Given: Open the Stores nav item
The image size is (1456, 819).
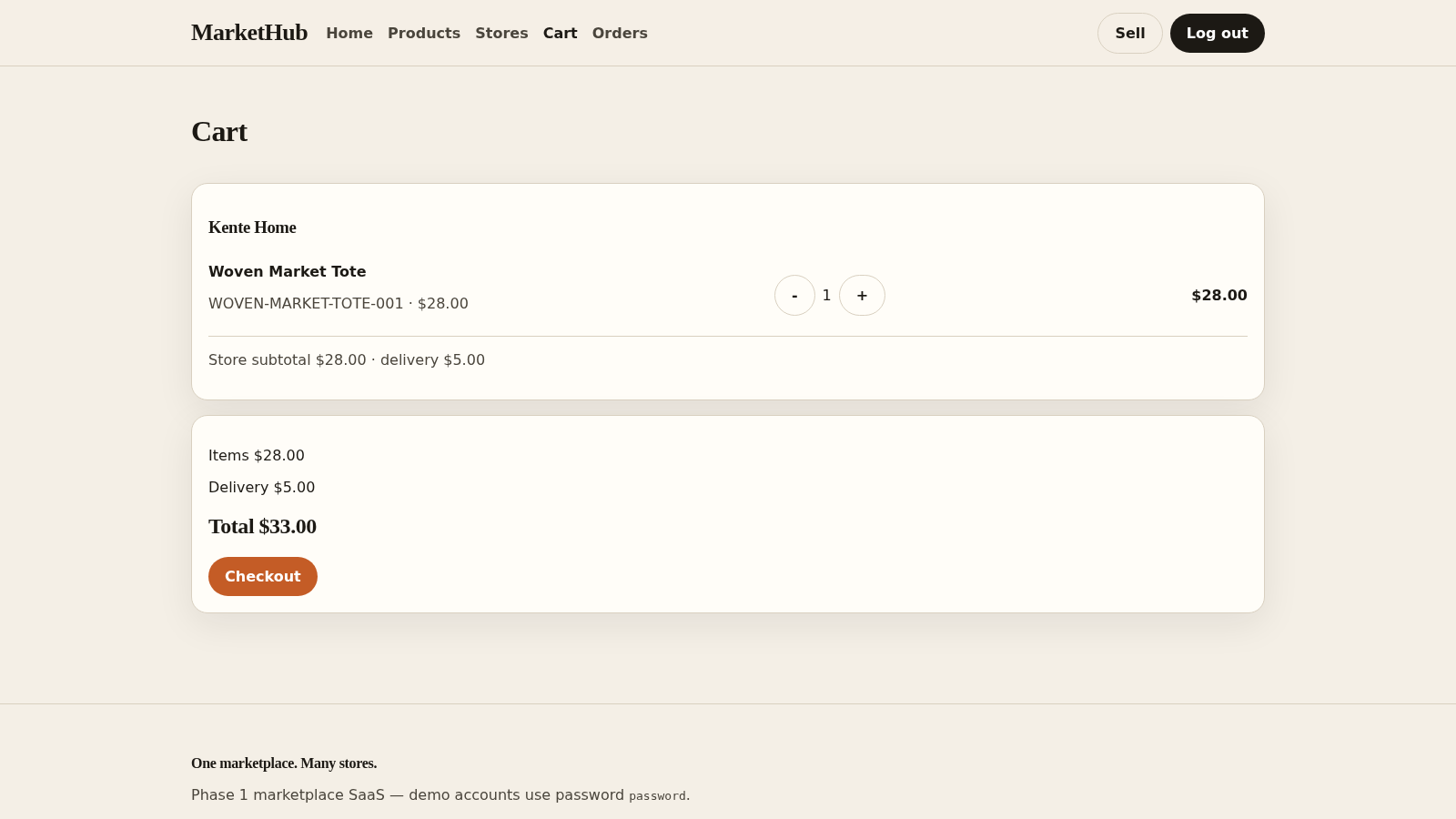Looking at the screenshot, I should tap(501, 33).
